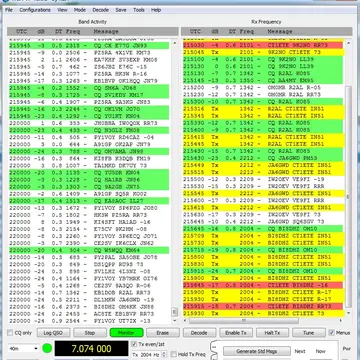
Task: Click Rx Frequency vertical scrollbar
Action: 348,197
